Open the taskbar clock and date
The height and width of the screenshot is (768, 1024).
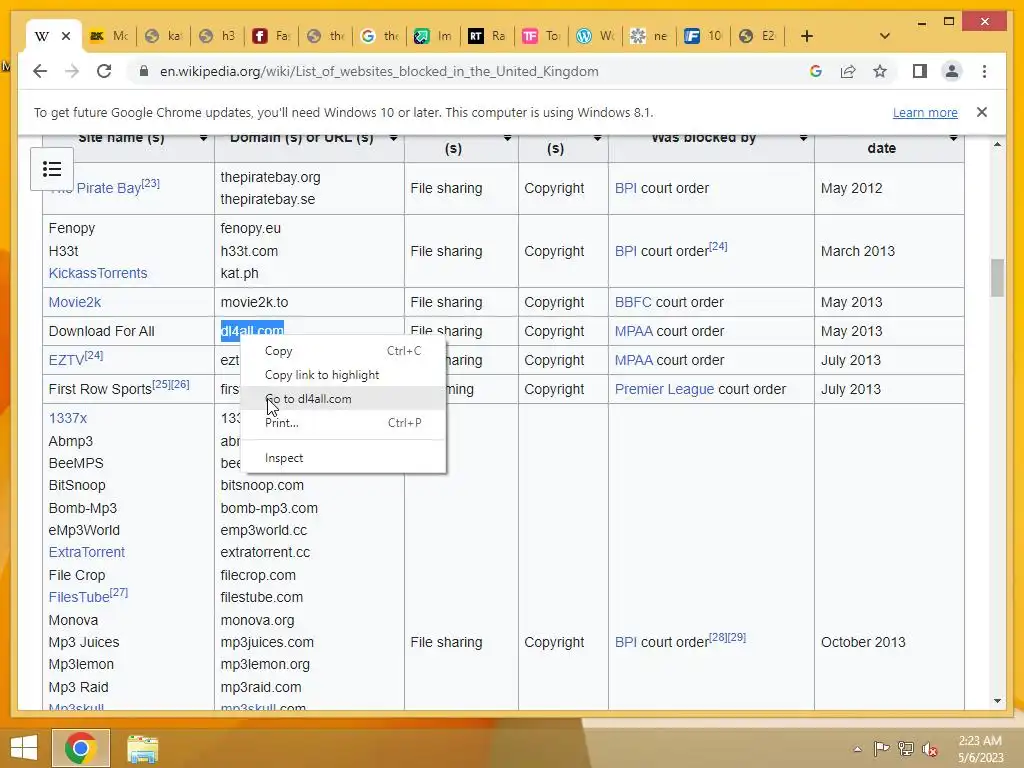(x=980, y=749)
